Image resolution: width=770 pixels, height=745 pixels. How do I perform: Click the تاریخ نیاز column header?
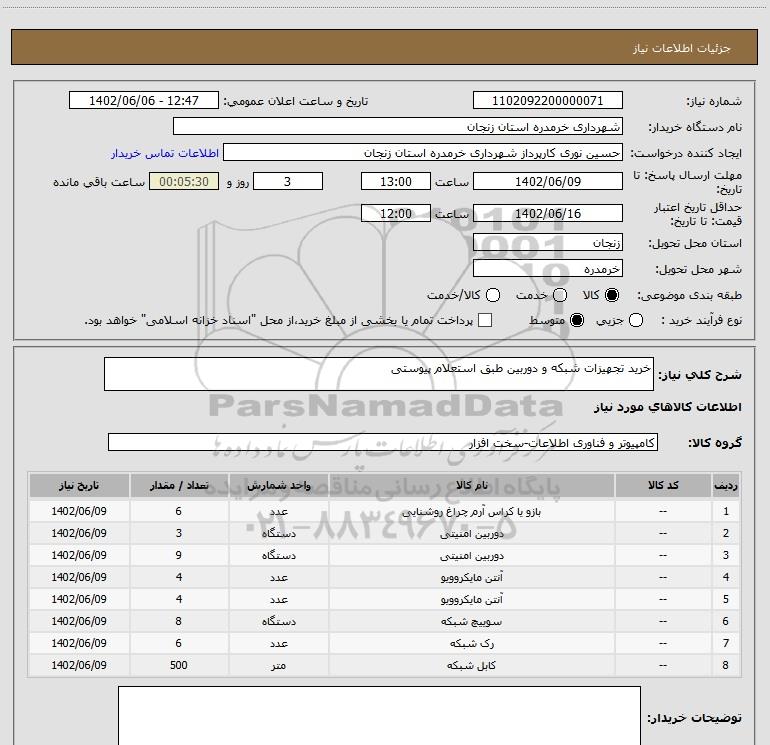[x=79, y=485]
